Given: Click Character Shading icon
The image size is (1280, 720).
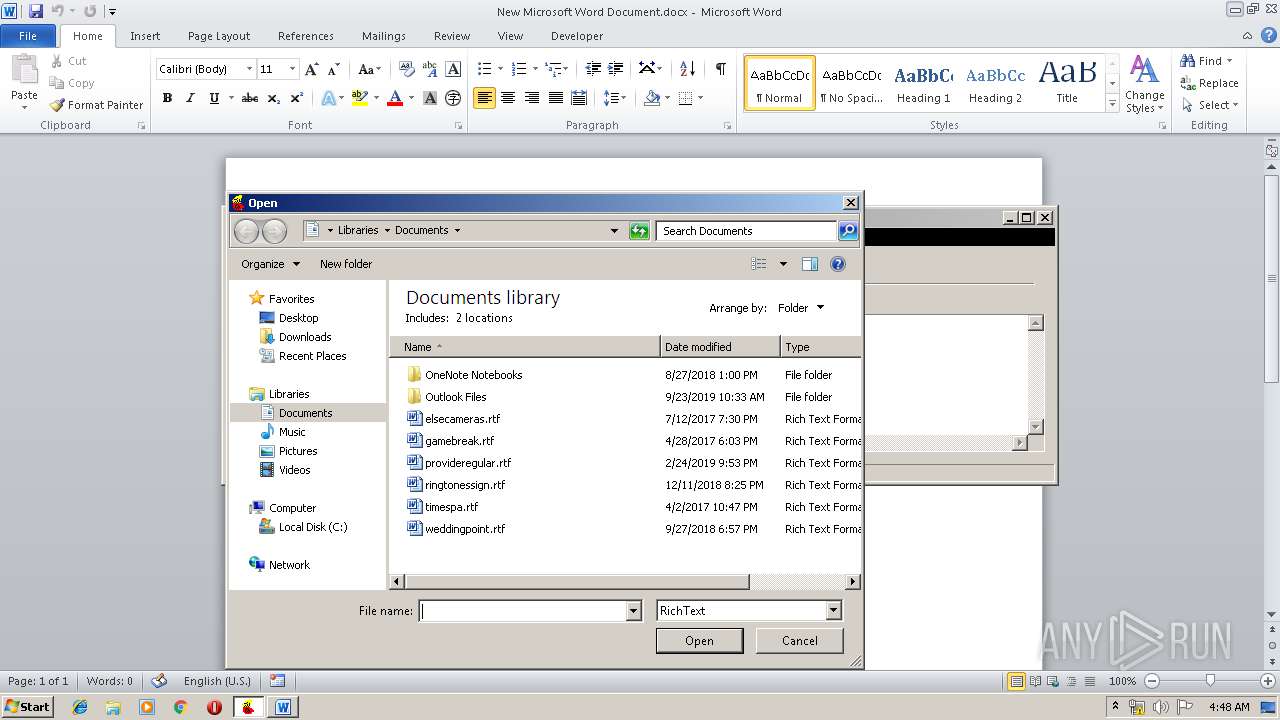Looking at the screenshot, I should click(430, 98).
